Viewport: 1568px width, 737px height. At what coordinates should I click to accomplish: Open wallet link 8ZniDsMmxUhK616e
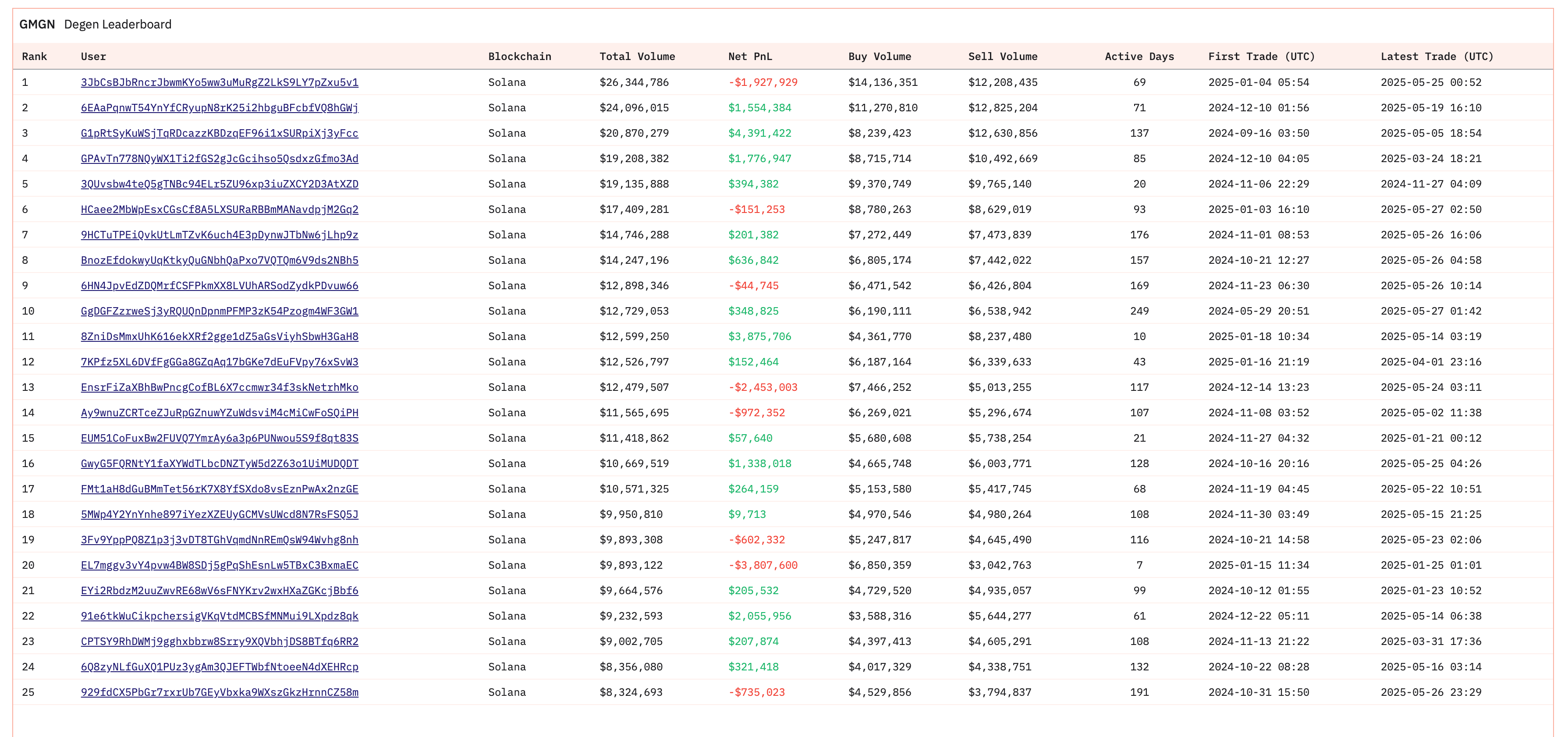pos(219,337)
